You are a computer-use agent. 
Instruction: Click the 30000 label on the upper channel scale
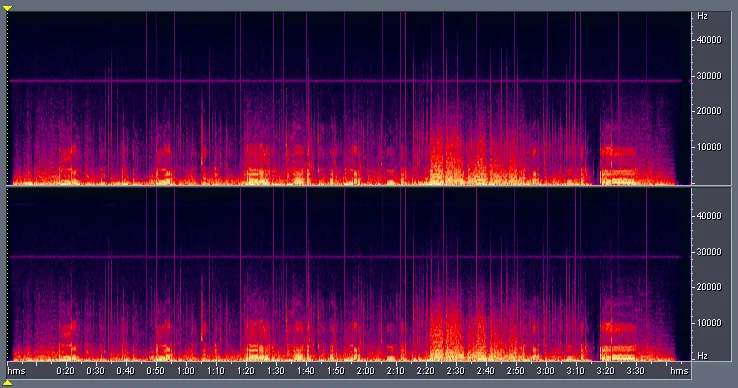709,76
